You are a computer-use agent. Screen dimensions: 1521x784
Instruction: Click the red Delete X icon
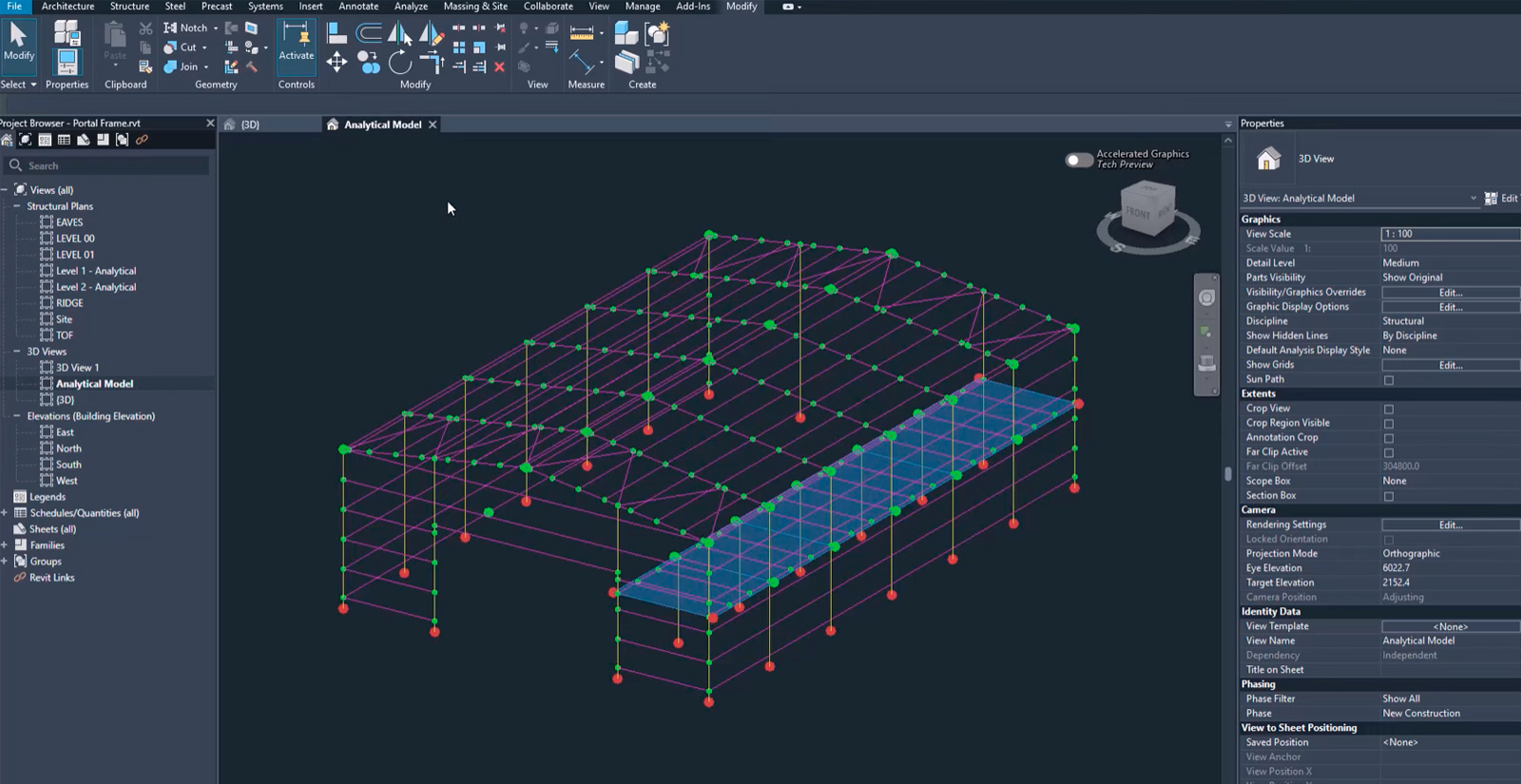click(x=499, y=67)
